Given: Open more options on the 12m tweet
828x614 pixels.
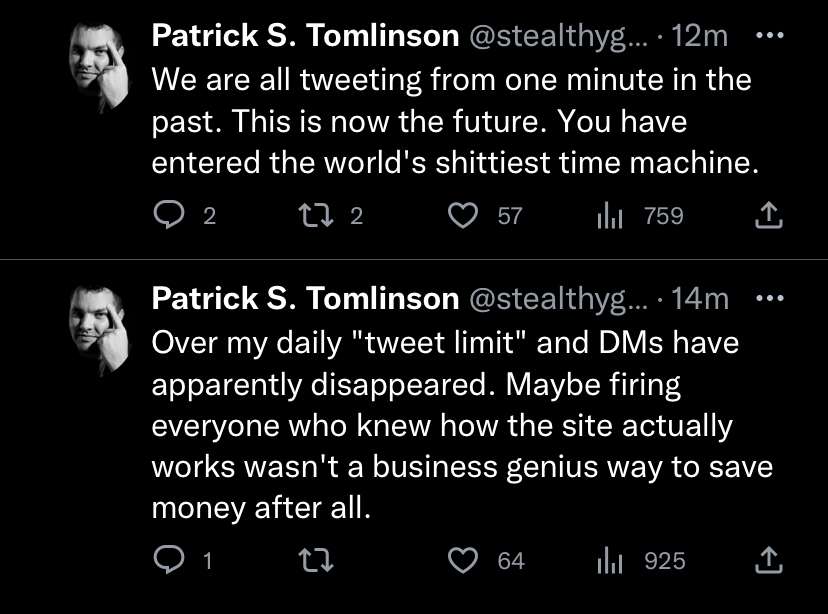Looking at the screenshot, I should click(x=769, y=35).
